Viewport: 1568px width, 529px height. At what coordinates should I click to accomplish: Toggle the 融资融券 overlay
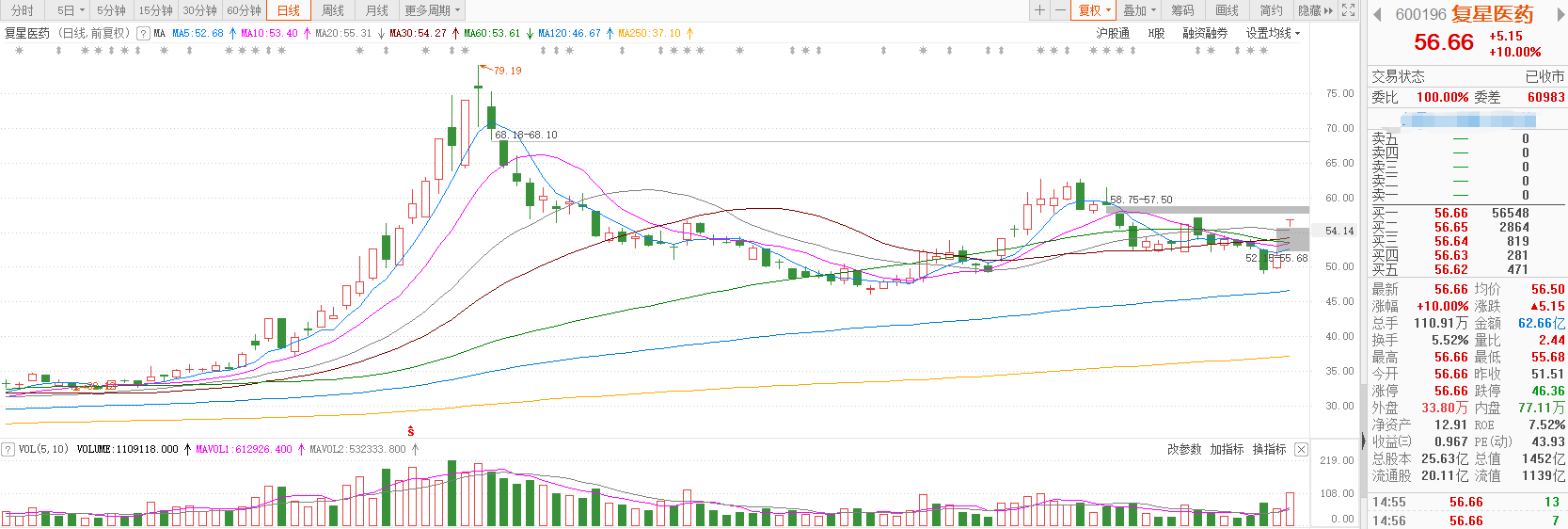[1205, 33]
